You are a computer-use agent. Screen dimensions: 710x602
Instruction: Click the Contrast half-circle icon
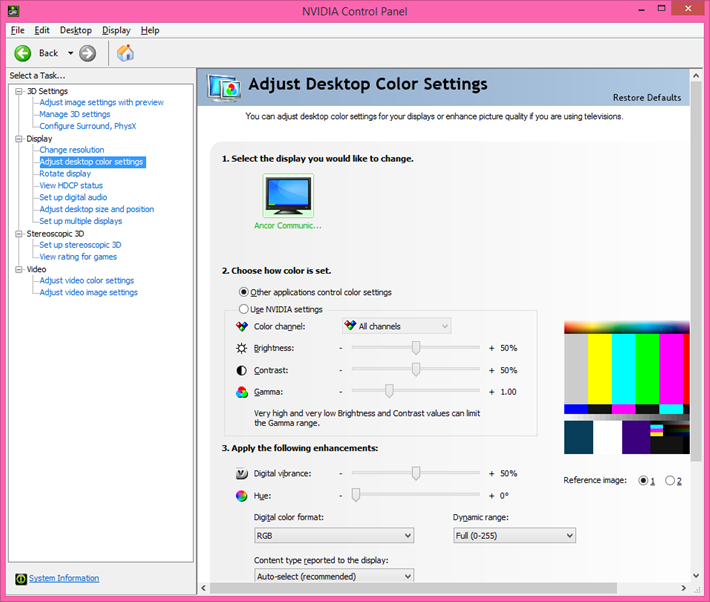coord(241,371)
